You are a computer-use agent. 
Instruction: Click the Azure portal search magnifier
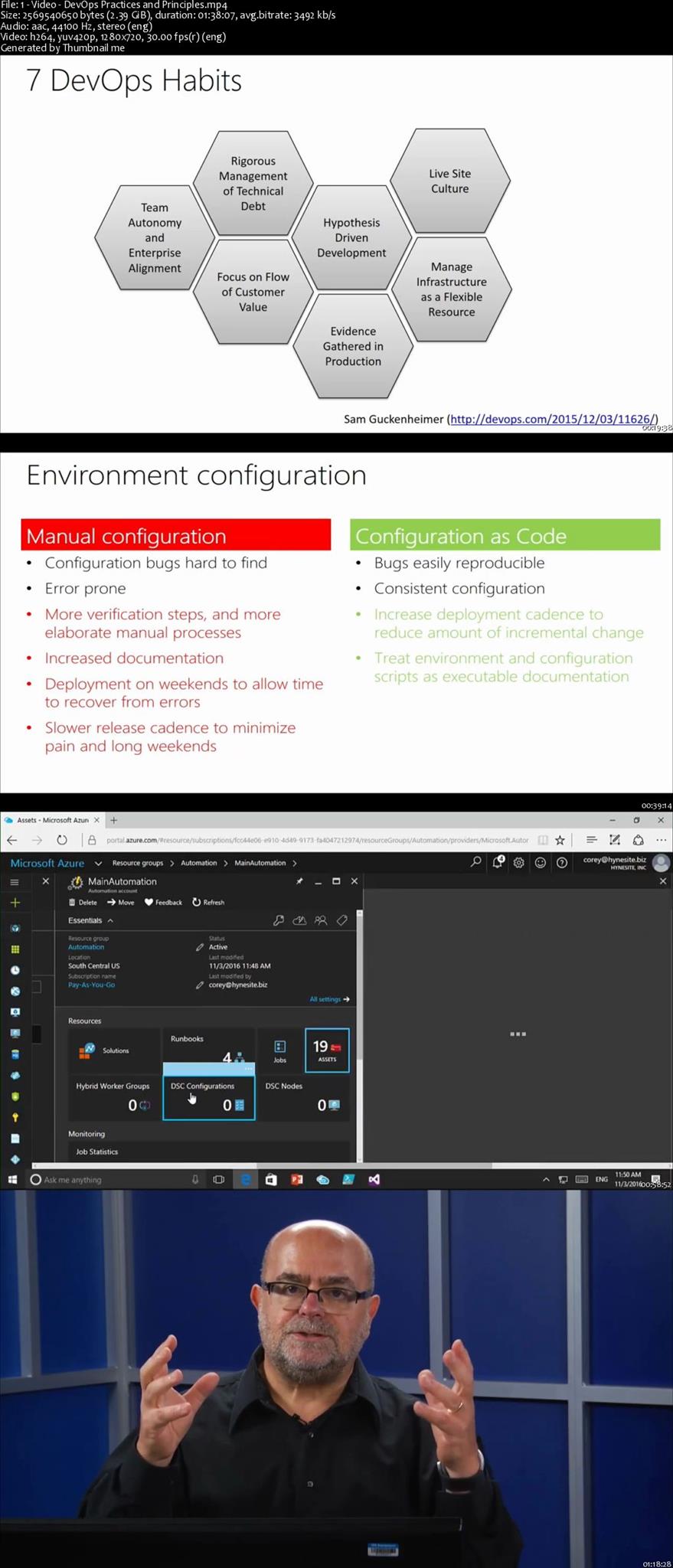tap(475, 862)
